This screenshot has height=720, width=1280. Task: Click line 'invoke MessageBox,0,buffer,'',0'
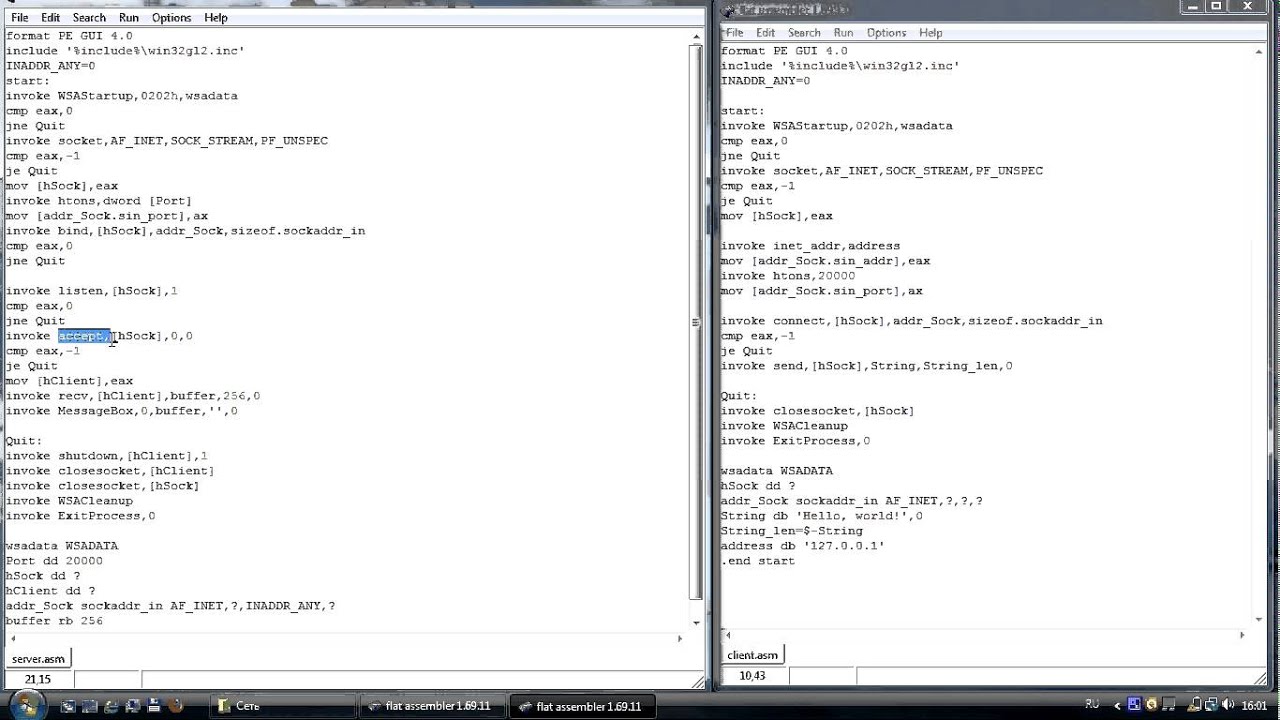pyautogui.click(x=122, y=411)
